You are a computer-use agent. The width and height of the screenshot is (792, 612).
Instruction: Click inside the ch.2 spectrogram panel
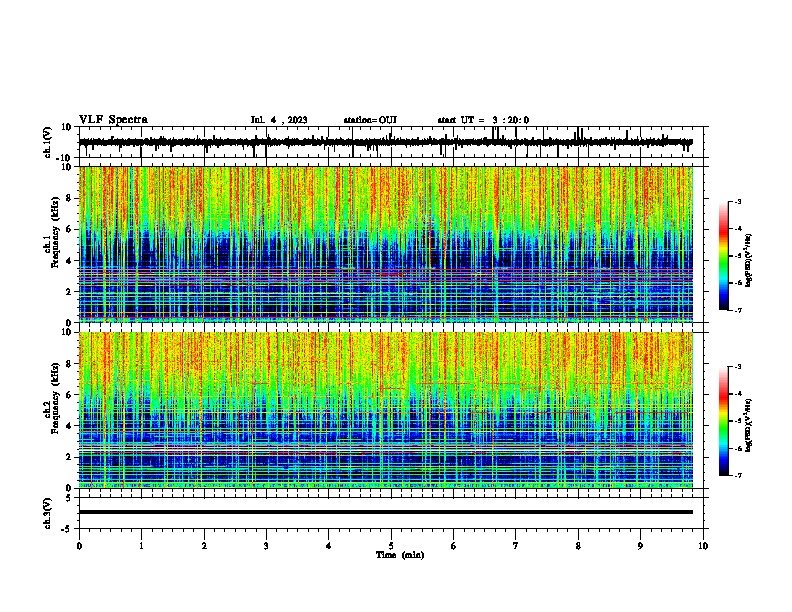pos(386,410)
